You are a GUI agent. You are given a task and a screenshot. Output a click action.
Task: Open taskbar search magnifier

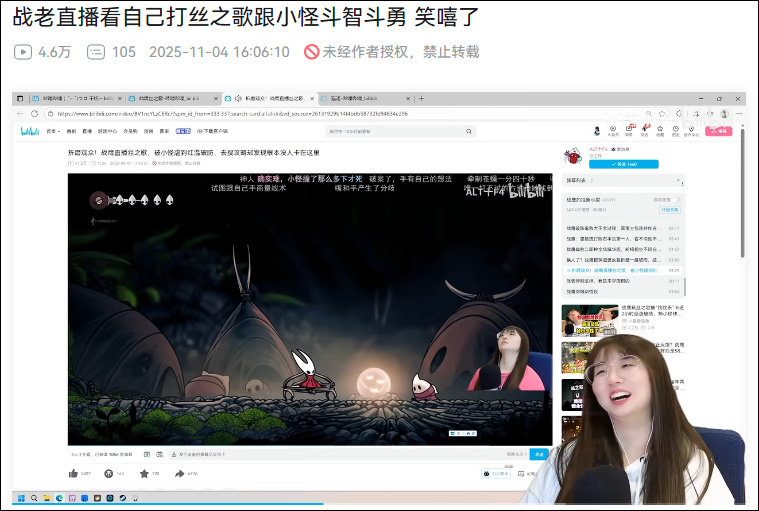[34, 498]
